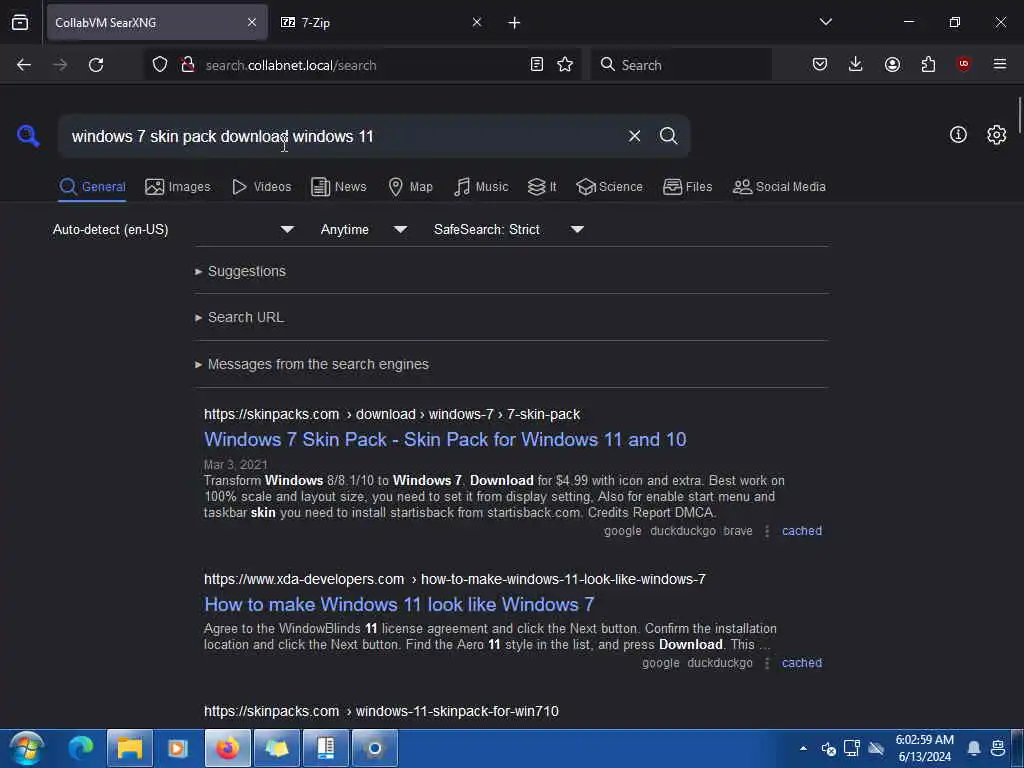The width and height of the screenshot is (1024, 768).
Task: Open the language Auto-detect (en-US) dropdown
Action: coord(173,229)
